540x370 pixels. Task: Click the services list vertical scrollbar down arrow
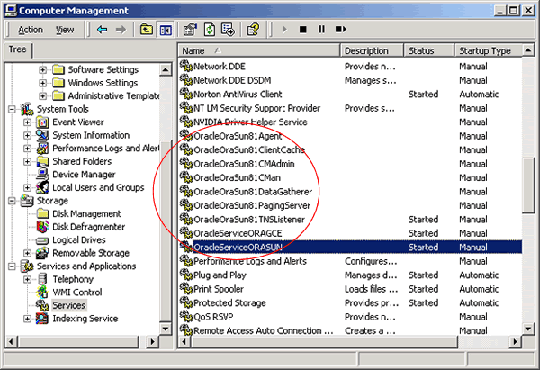(x=528, y=328)
